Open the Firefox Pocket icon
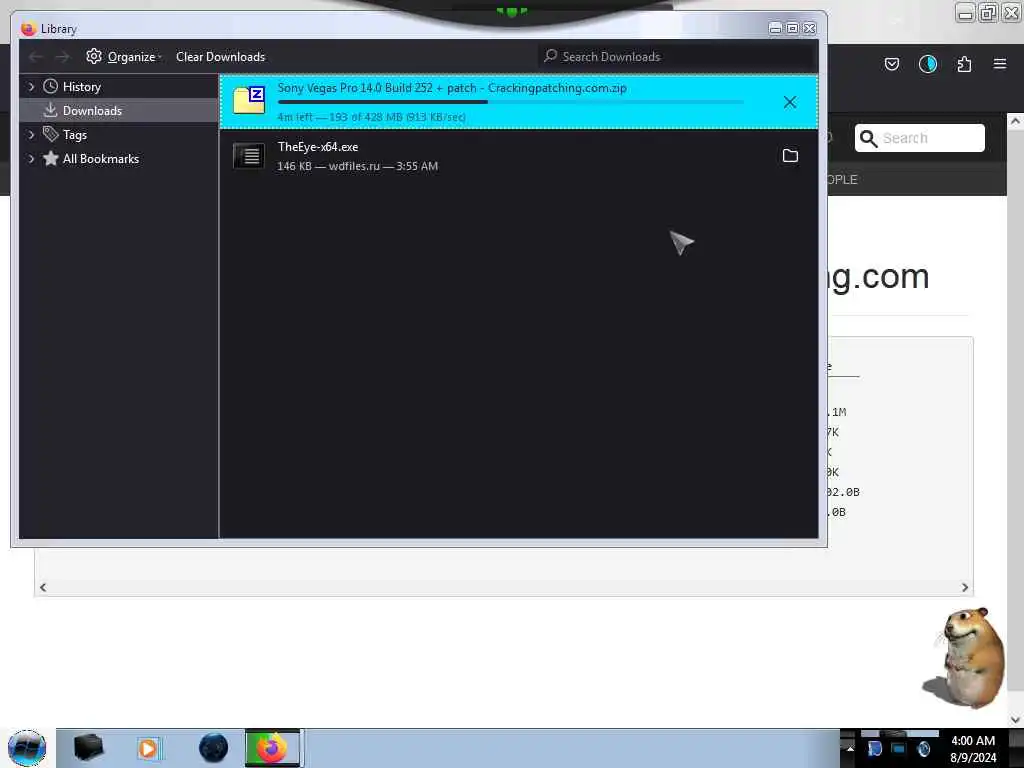This screenshot has width=1024, height=768. (x=891, y=64)
